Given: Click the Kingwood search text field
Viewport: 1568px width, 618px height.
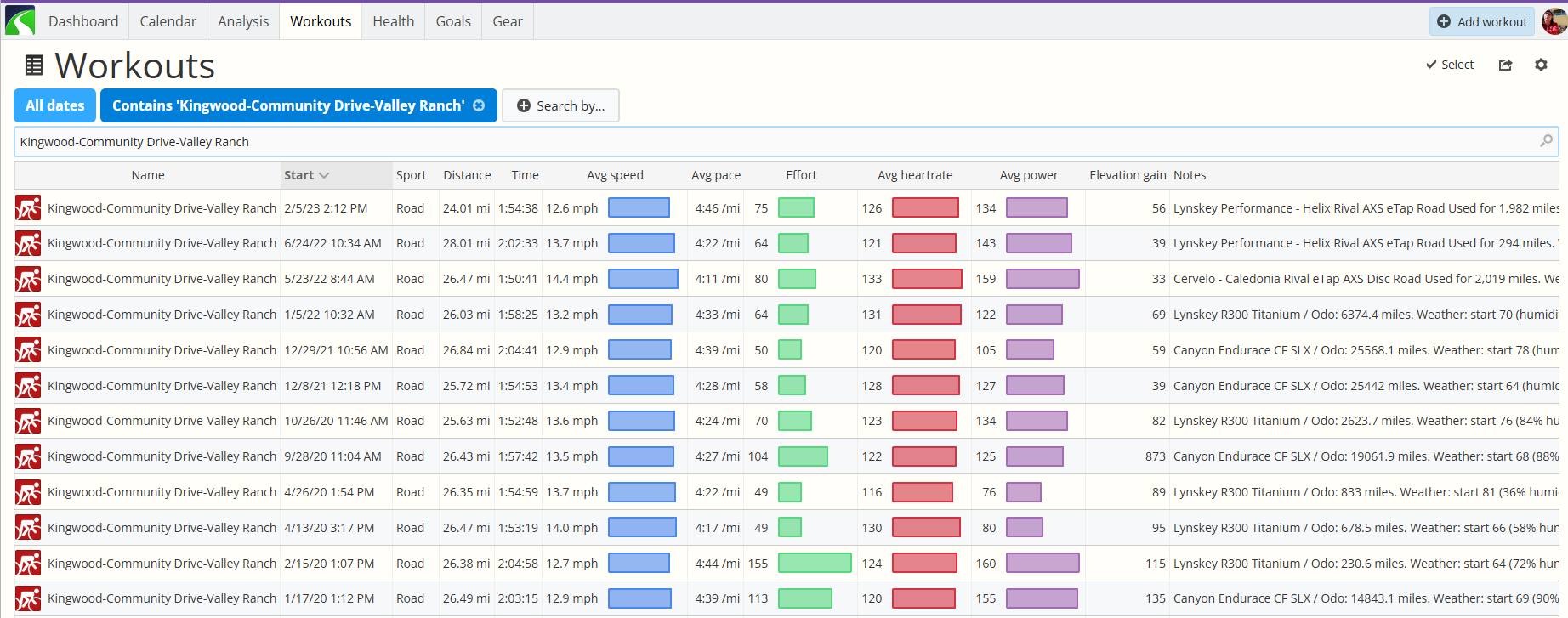Looking at the screenshot, I should click(765, 142).
